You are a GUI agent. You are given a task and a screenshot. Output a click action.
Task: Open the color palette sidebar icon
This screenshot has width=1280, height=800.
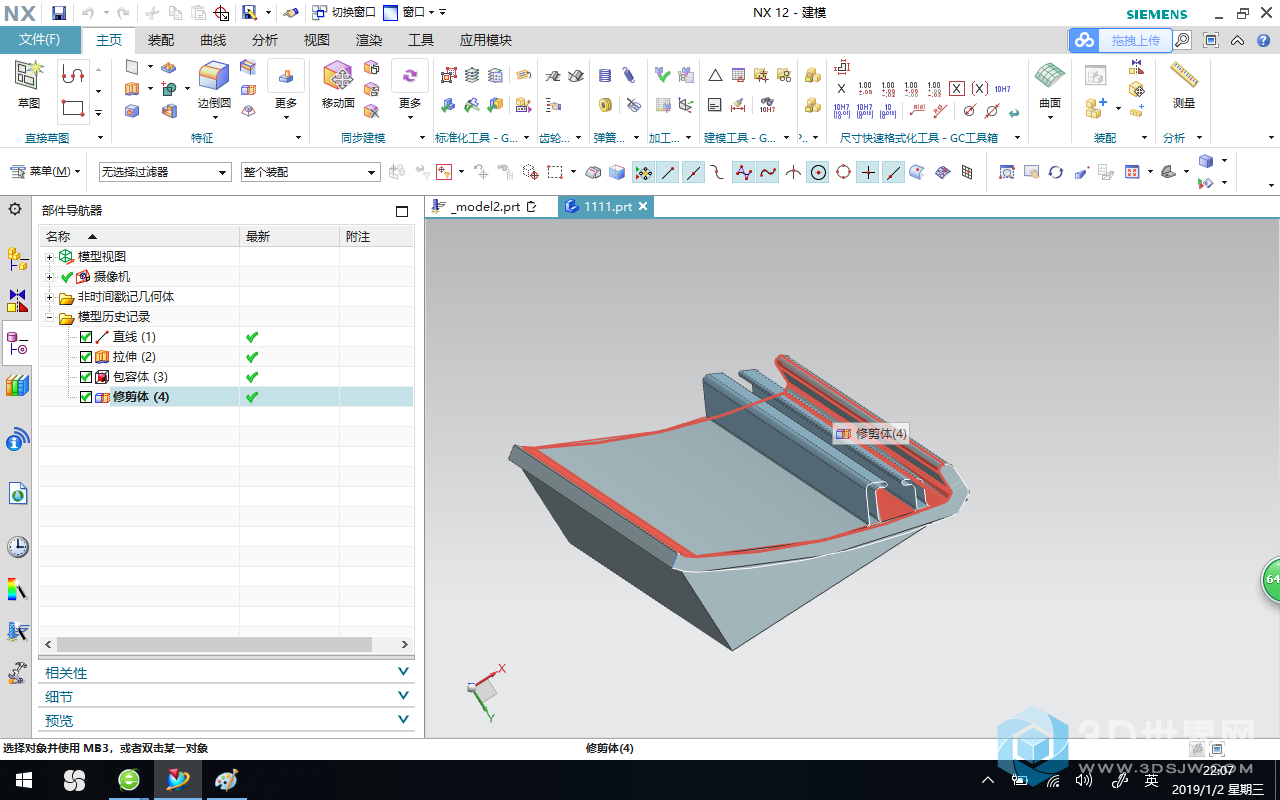pos(17,589)
